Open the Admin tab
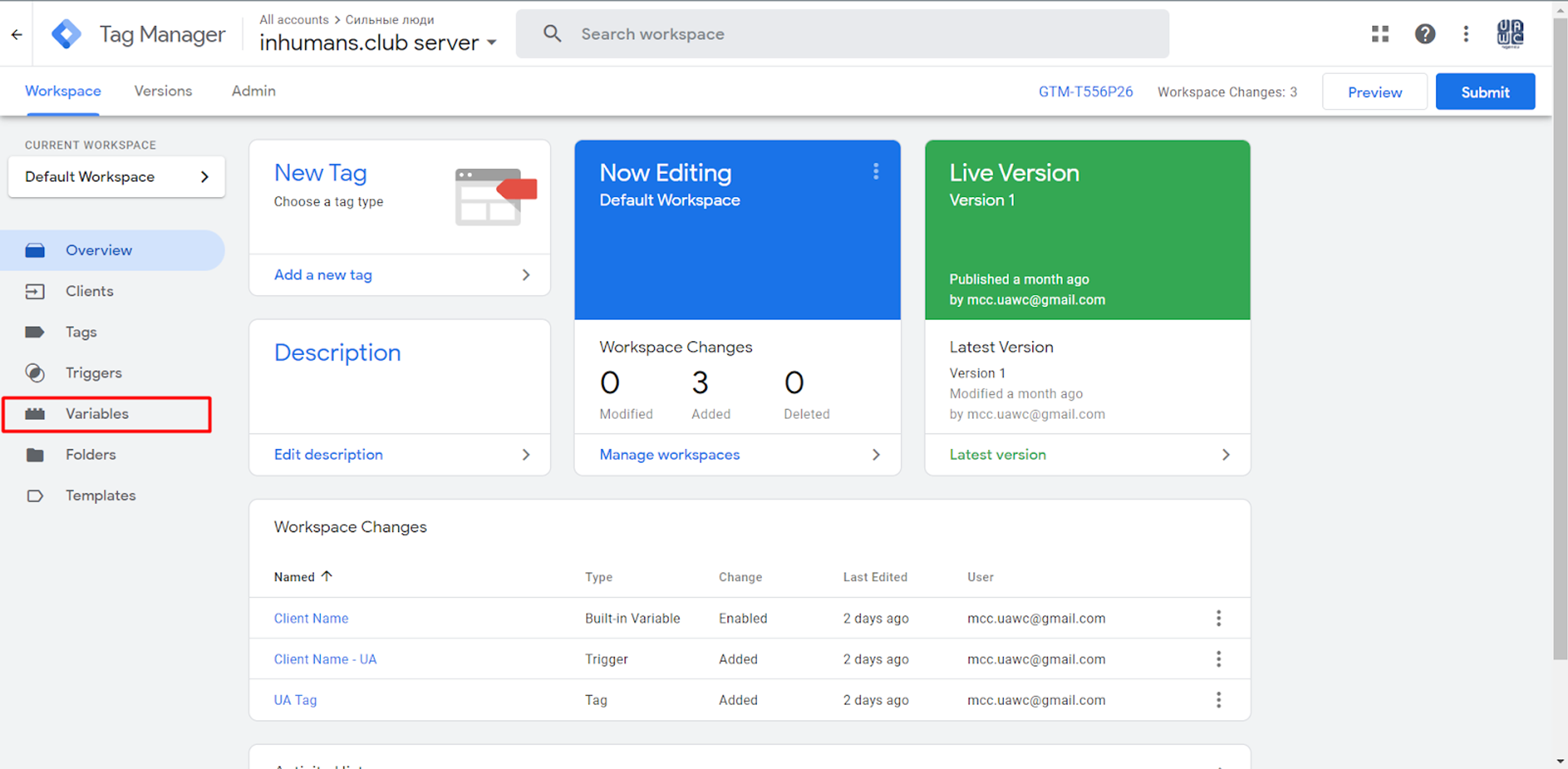Viewport: 1568px width, 769px height. pos(253,91)
